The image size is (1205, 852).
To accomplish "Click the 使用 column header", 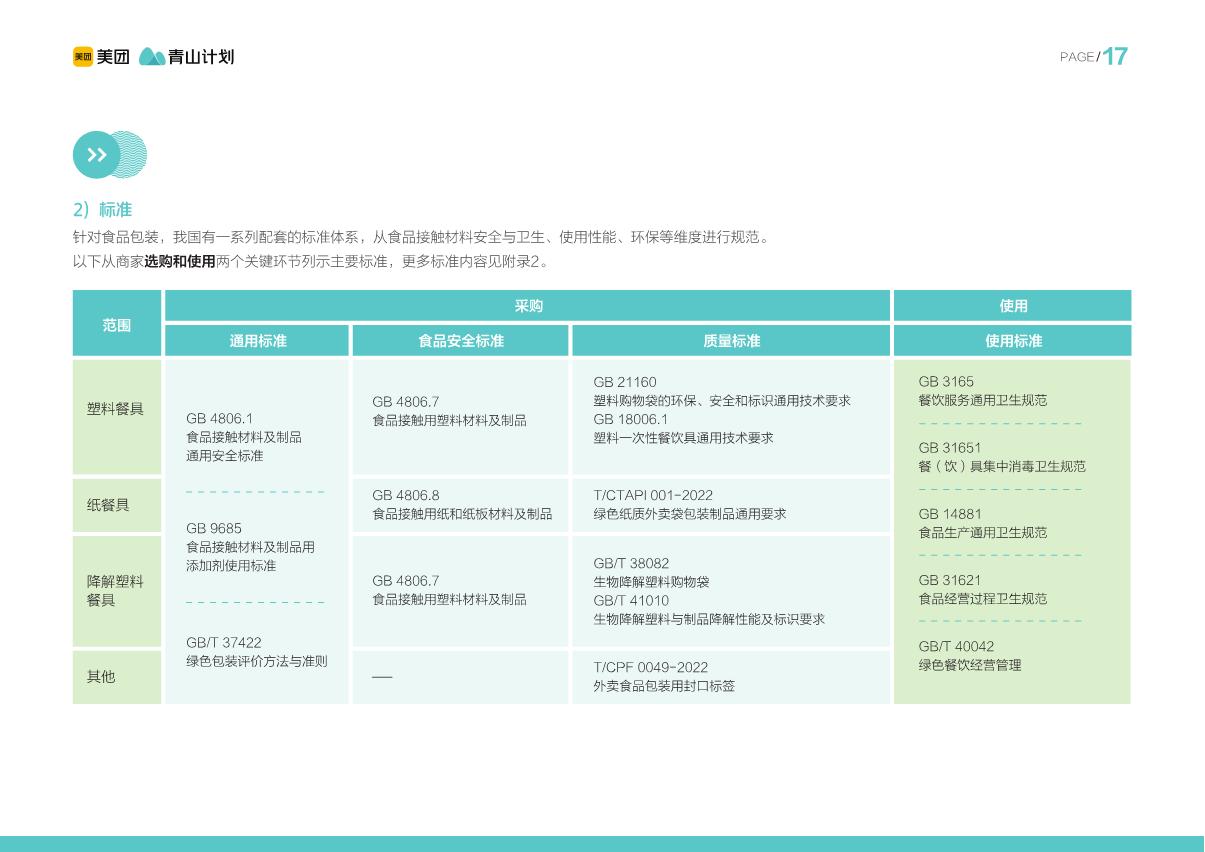I will tap(1012, 306).
